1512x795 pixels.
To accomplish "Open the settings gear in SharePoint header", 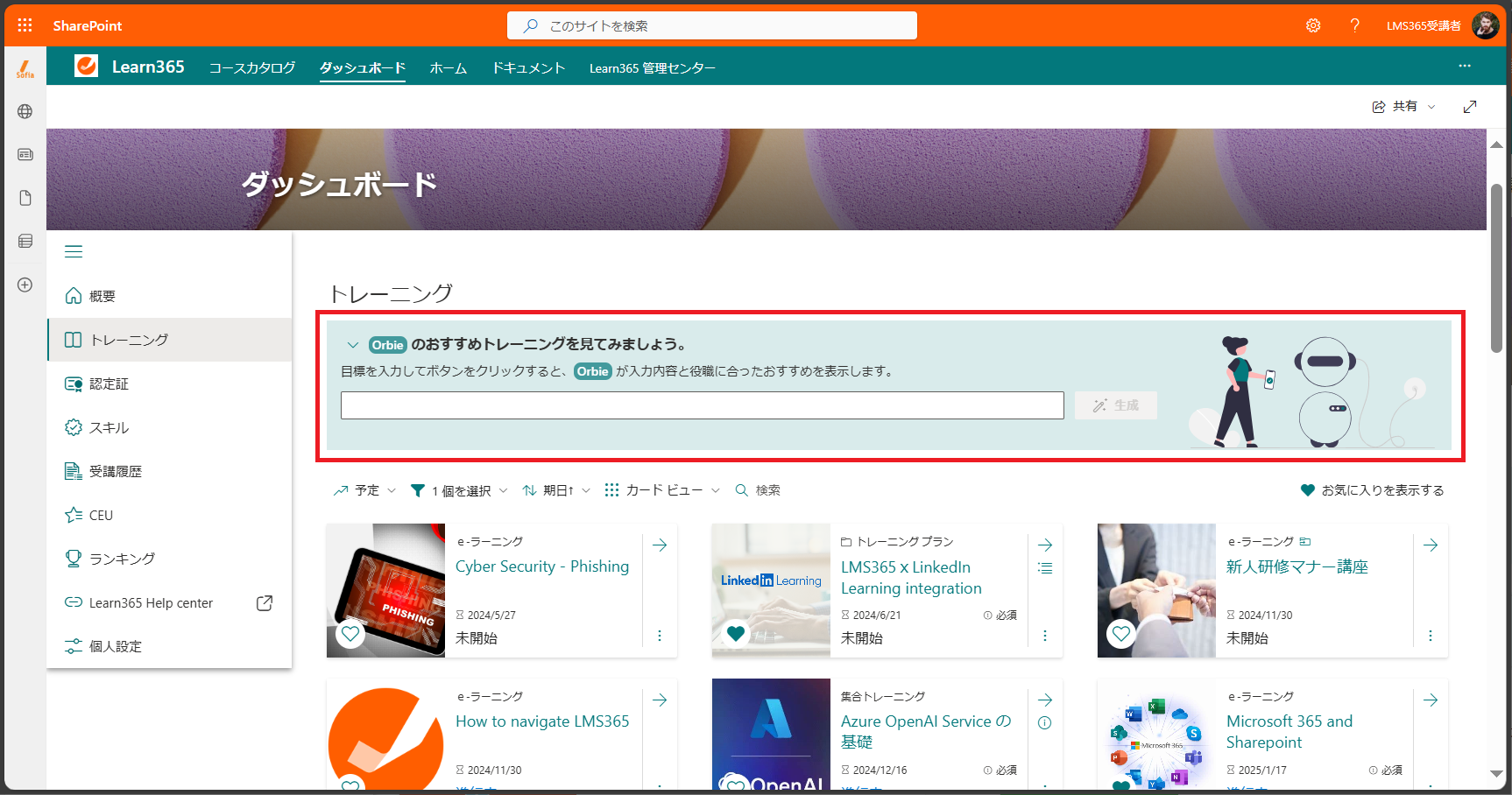I will (x=1313, y=25).
